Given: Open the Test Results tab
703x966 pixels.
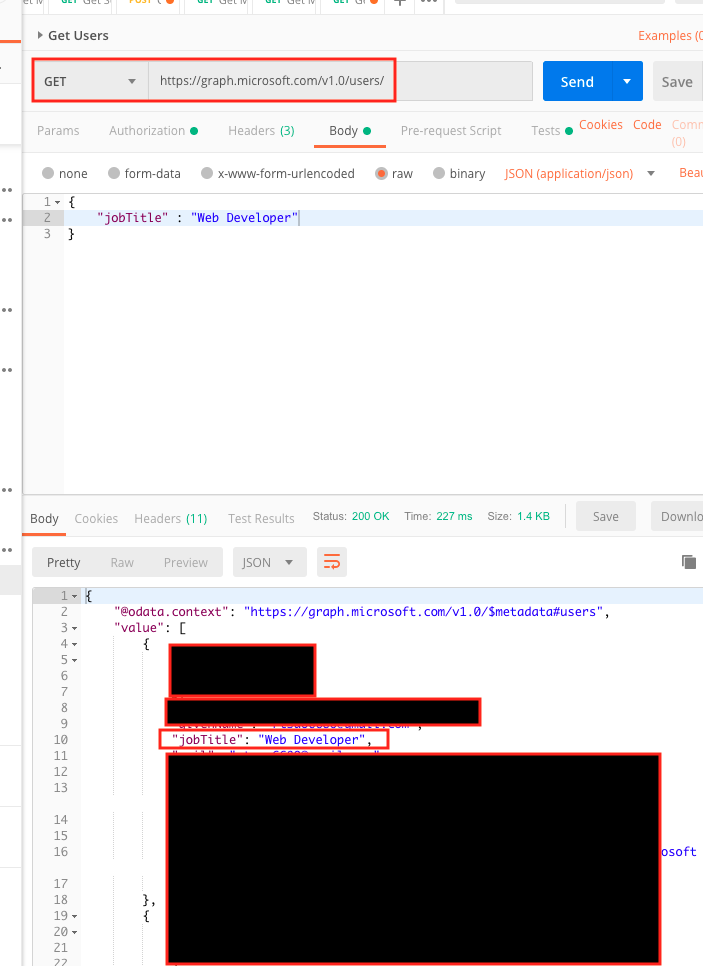Looking at the screenshot, I should pyautogui.click(x=261, y=519).
